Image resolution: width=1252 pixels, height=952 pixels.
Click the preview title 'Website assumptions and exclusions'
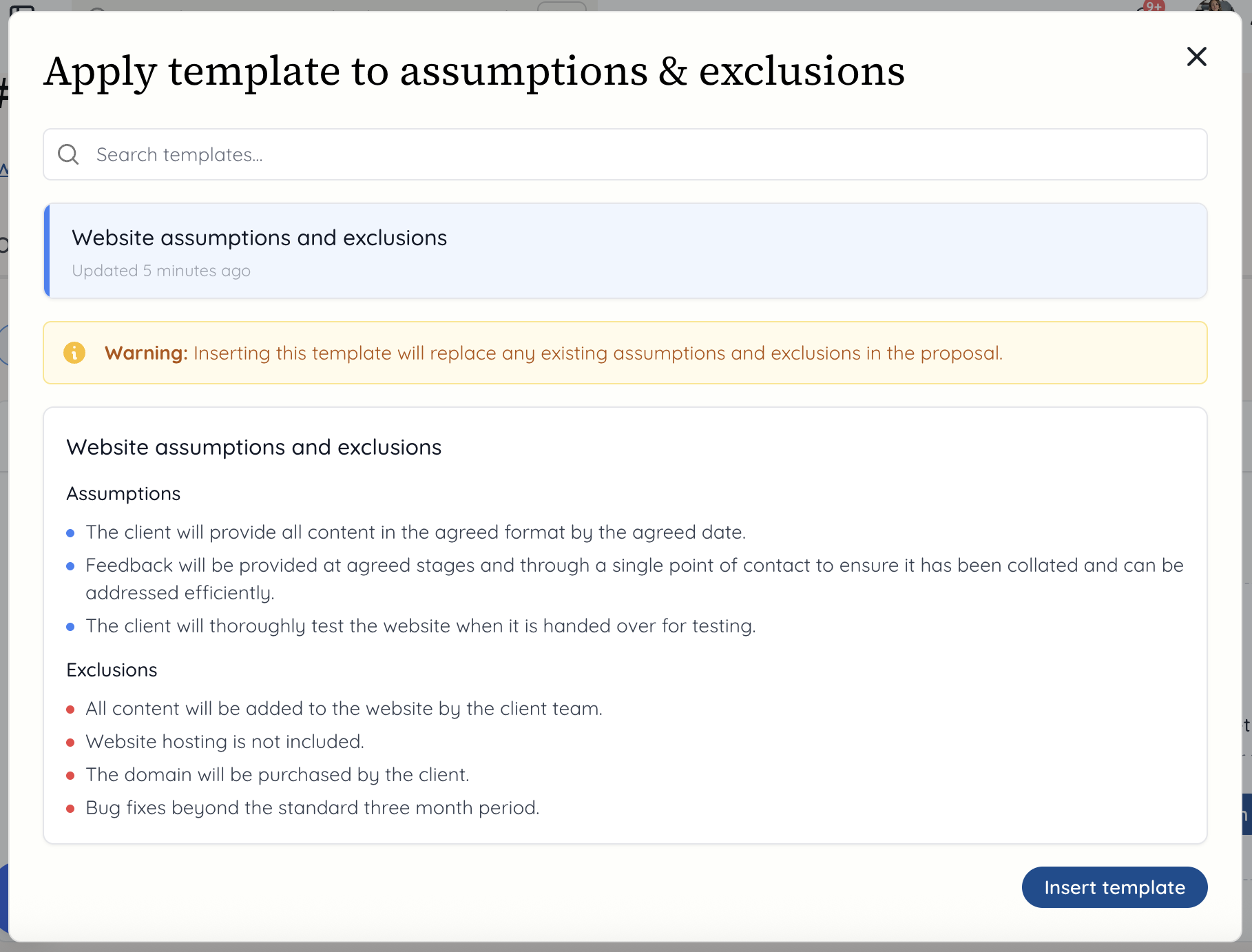click(x=254, y=446)
